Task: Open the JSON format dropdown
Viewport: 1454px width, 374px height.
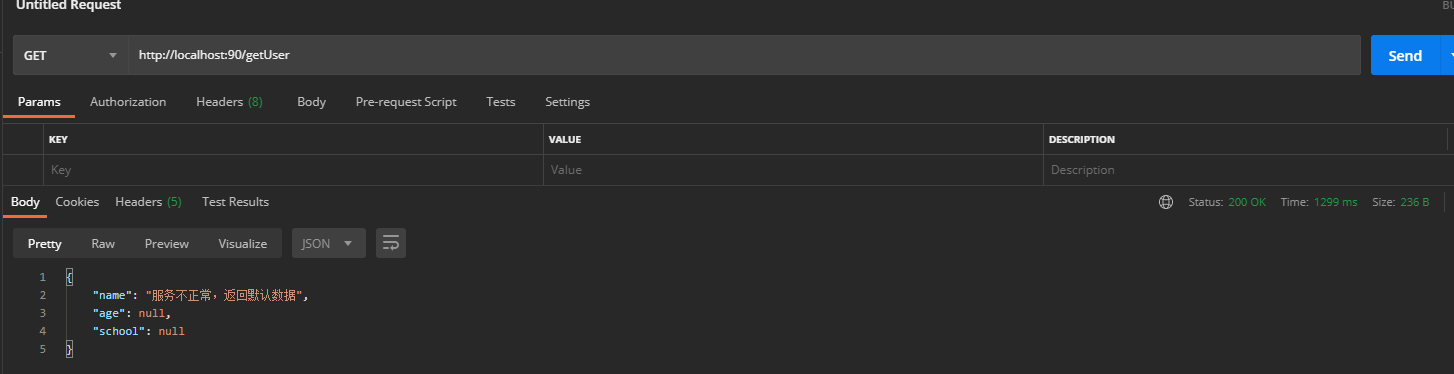Action: point(329,243)
